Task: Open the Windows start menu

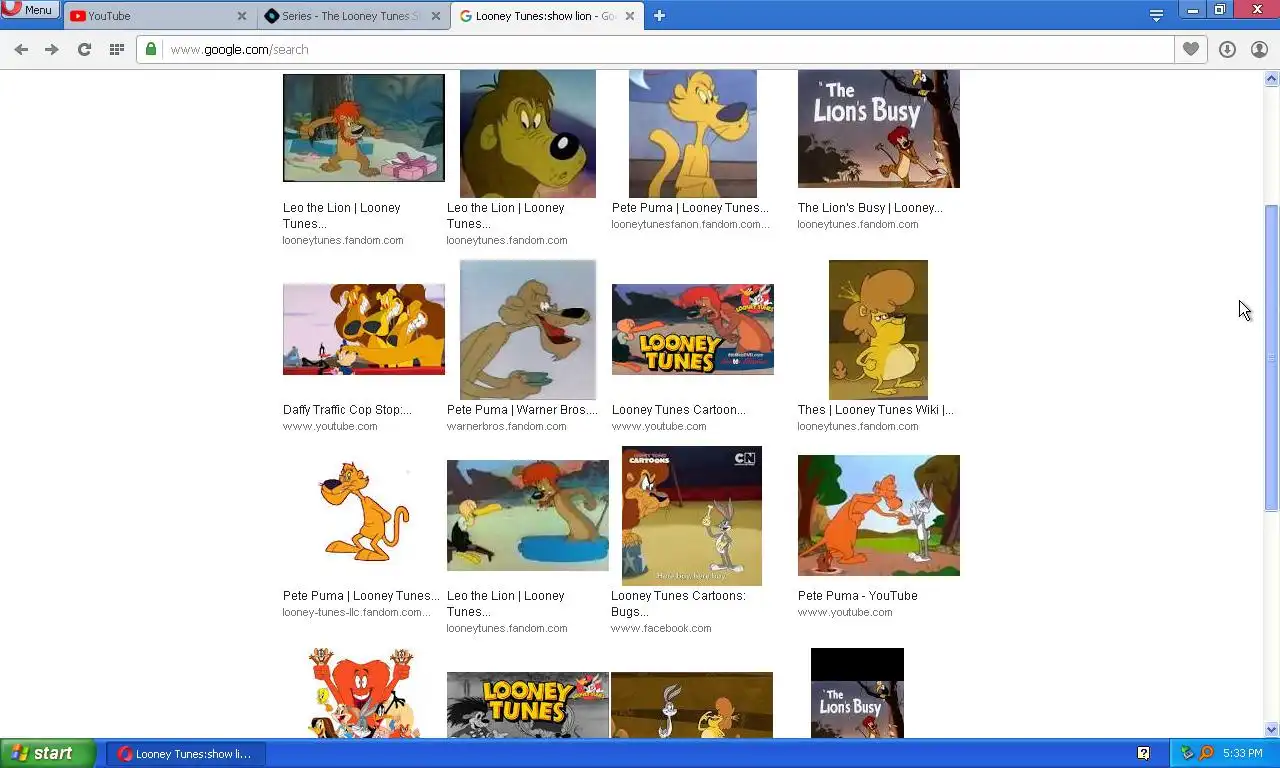Action: tap(48, 753)
